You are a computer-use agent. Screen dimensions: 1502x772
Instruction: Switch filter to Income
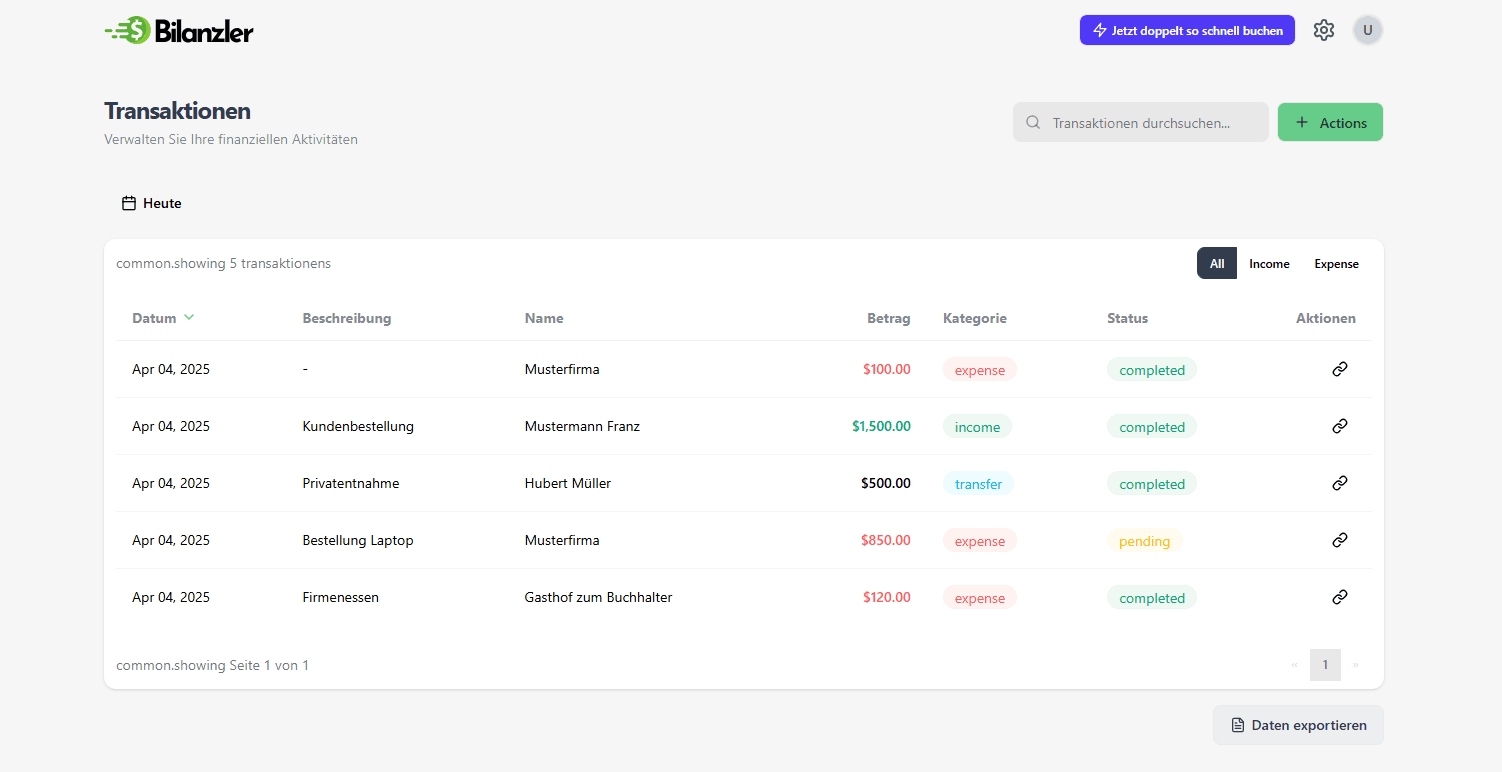tap(1269, 264)
